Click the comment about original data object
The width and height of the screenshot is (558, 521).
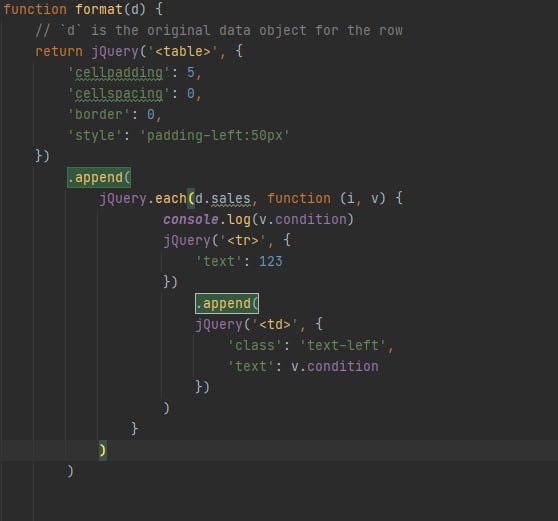[219, 31]
